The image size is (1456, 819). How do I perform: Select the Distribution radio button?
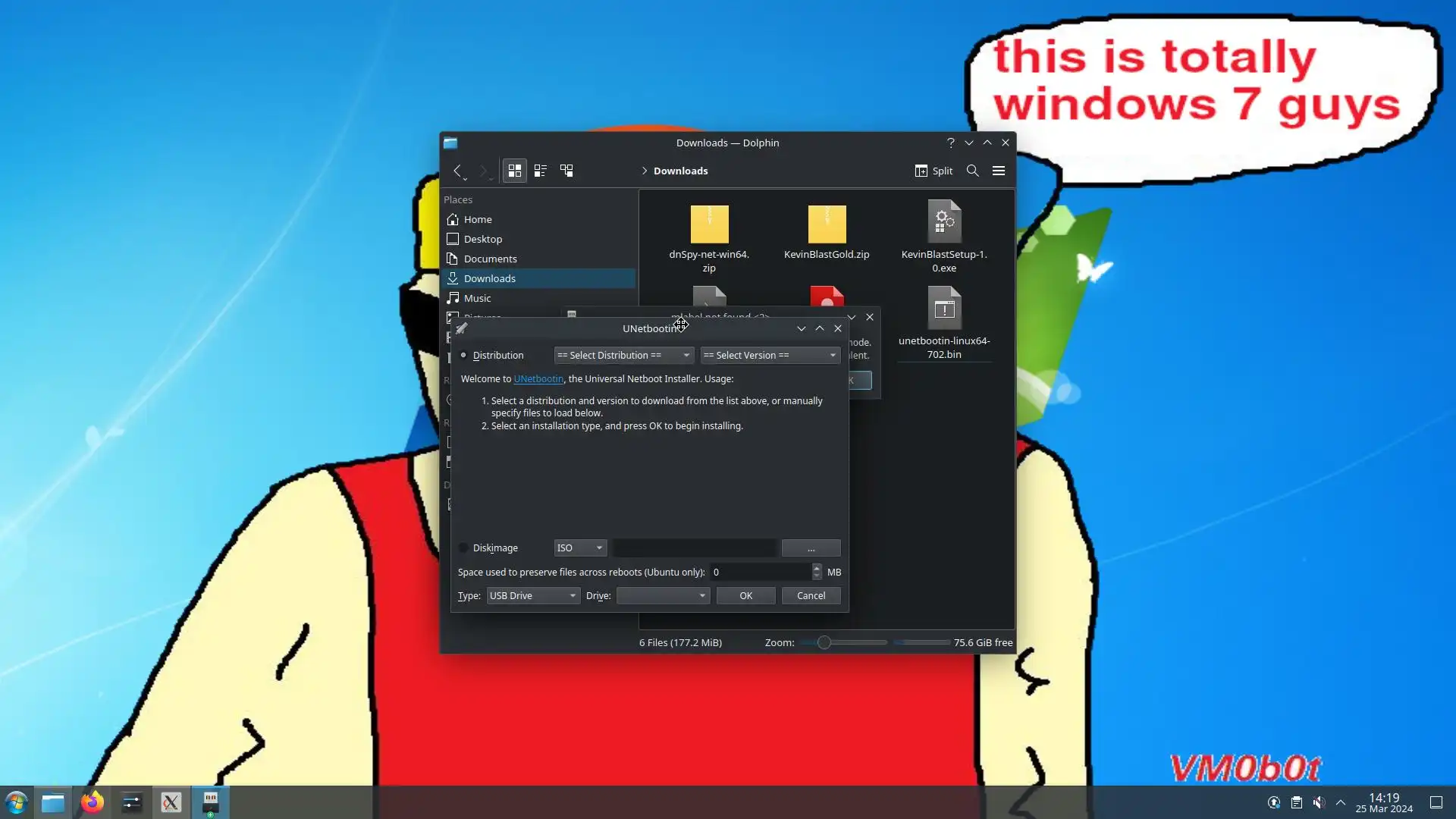(x=463, y=355)
